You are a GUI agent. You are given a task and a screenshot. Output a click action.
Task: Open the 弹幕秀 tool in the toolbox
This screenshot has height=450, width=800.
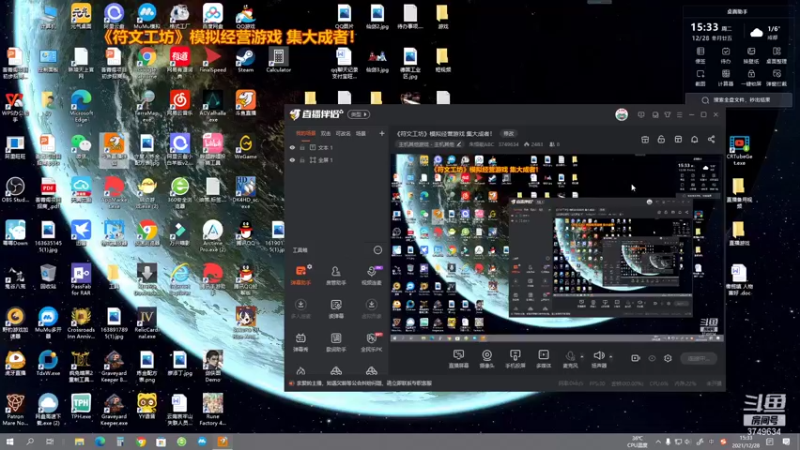[x=301, y=342]
